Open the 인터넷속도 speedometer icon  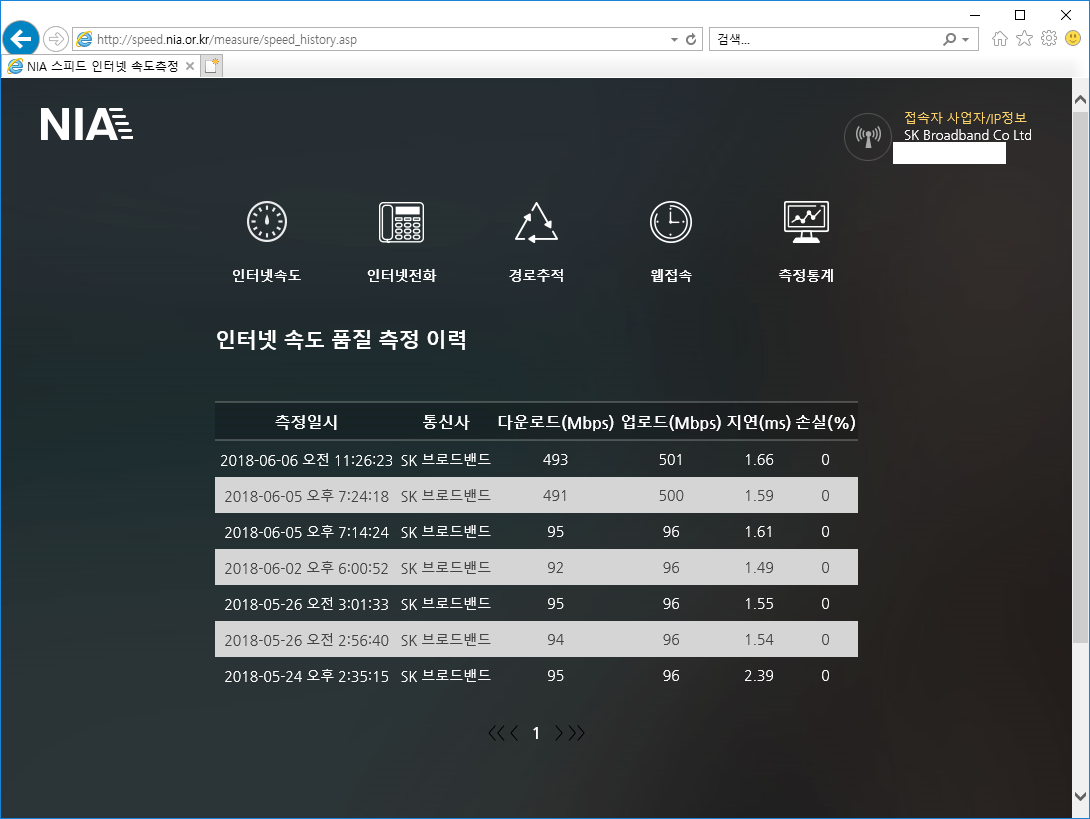click(x=266, y=222)
